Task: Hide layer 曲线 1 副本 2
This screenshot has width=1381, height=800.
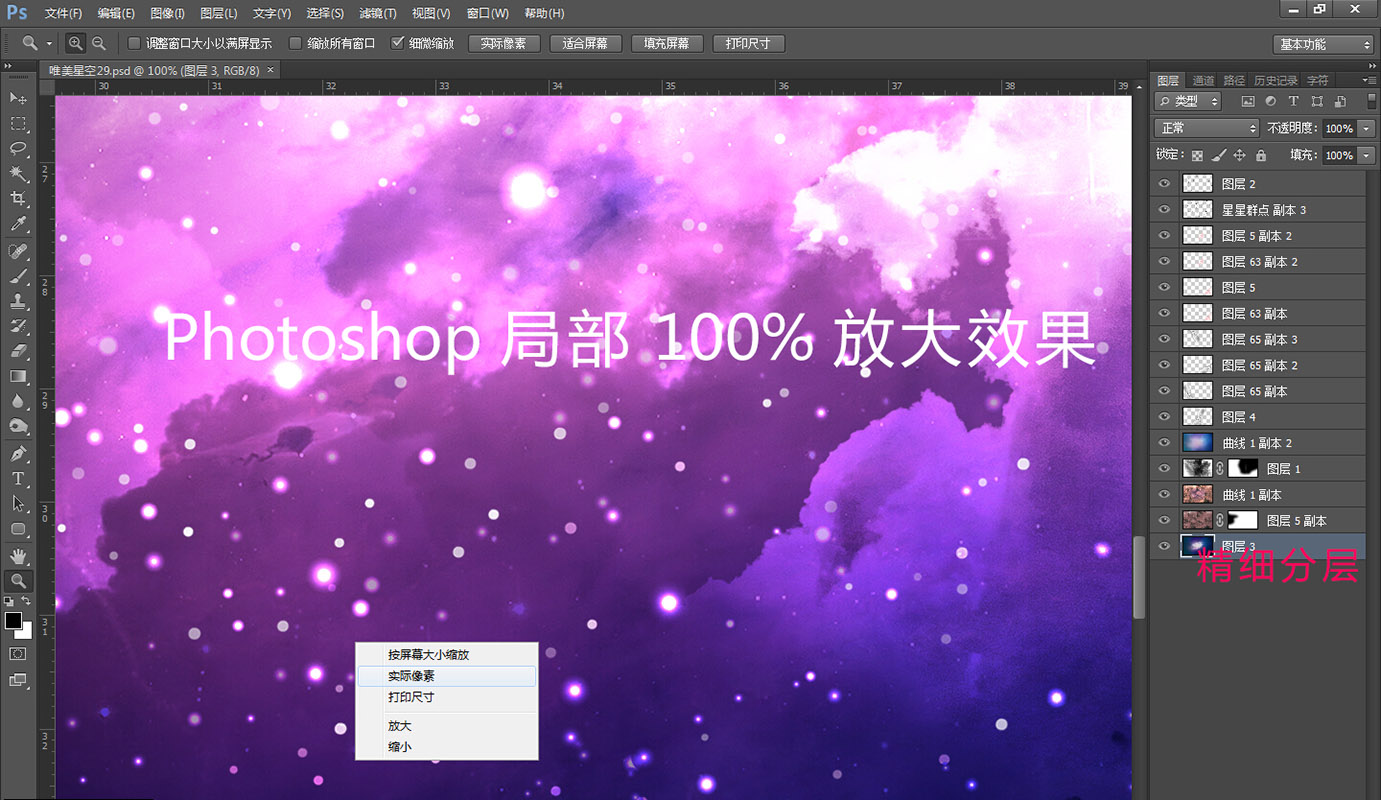Action: (1163, 443)
